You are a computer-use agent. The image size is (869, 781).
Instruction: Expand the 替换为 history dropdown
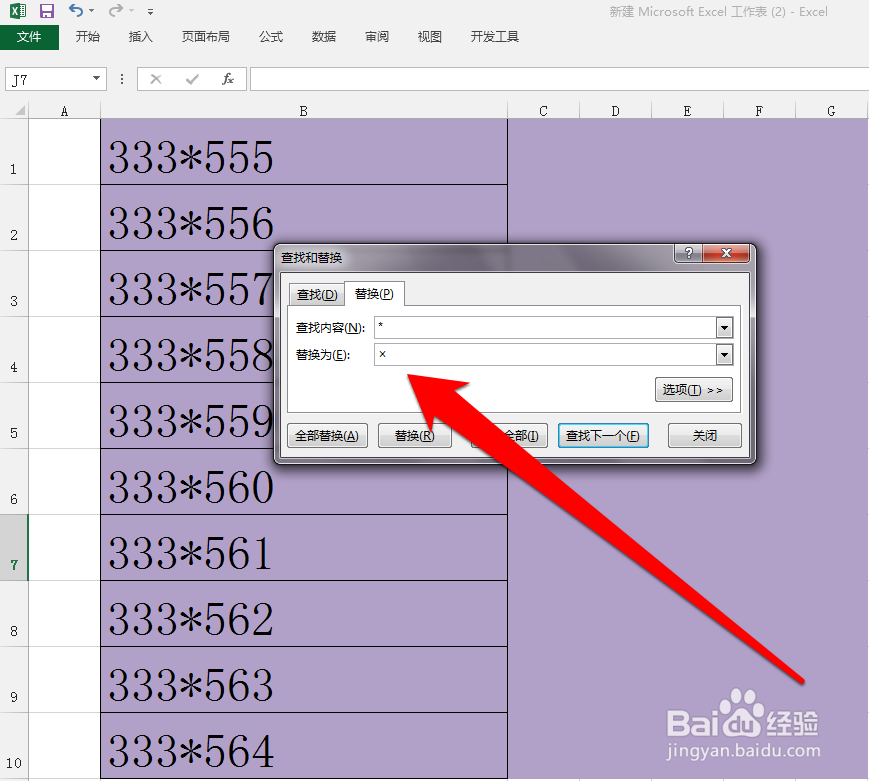click(724, 355)
